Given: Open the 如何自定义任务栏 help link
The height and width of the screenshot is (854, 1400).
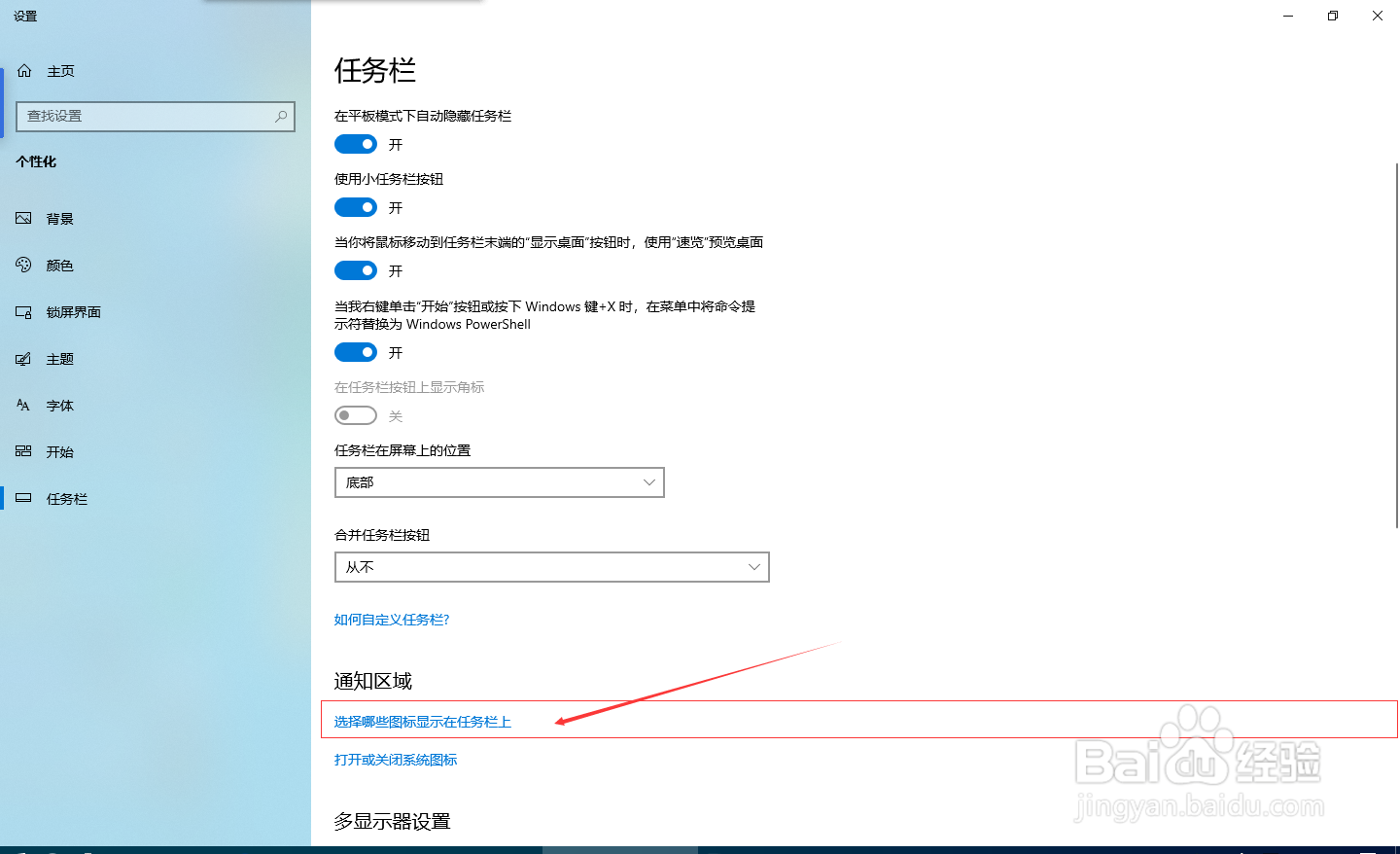Looking at the screenshot, I should [x=391, y=619].
